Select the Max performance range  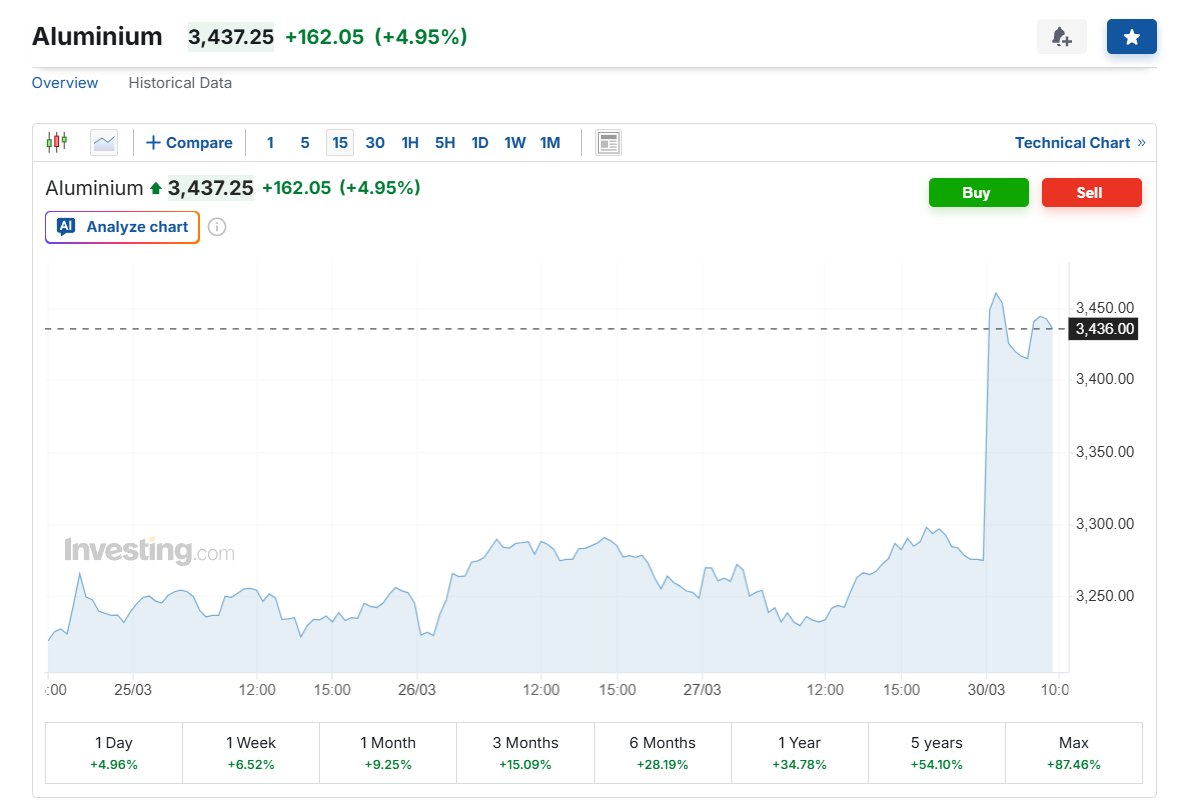pyautogui.click(x=1073, y=753)
